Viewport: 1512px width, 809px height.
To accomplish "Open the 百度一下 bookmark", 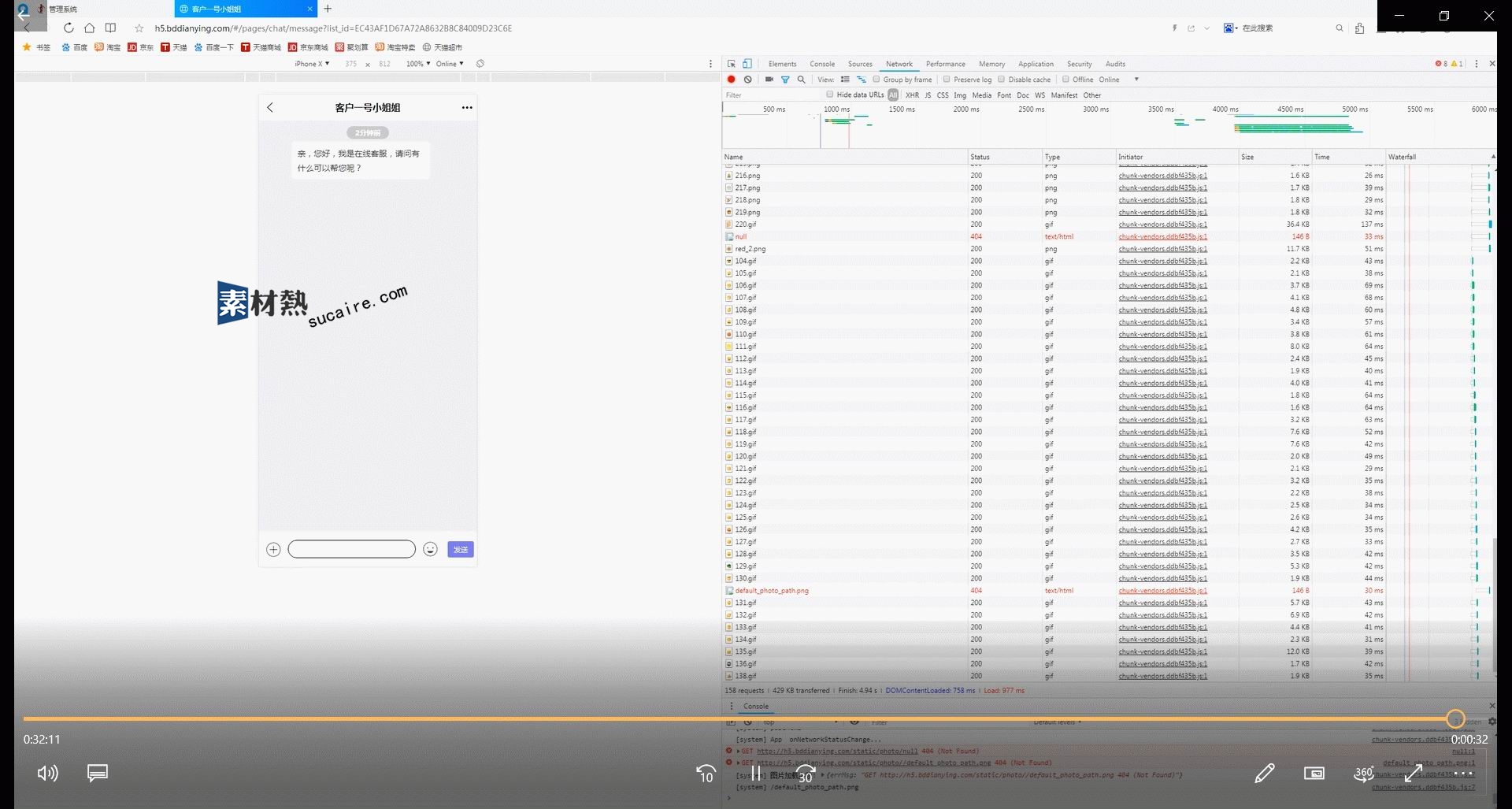I will [x=214, y=47].
